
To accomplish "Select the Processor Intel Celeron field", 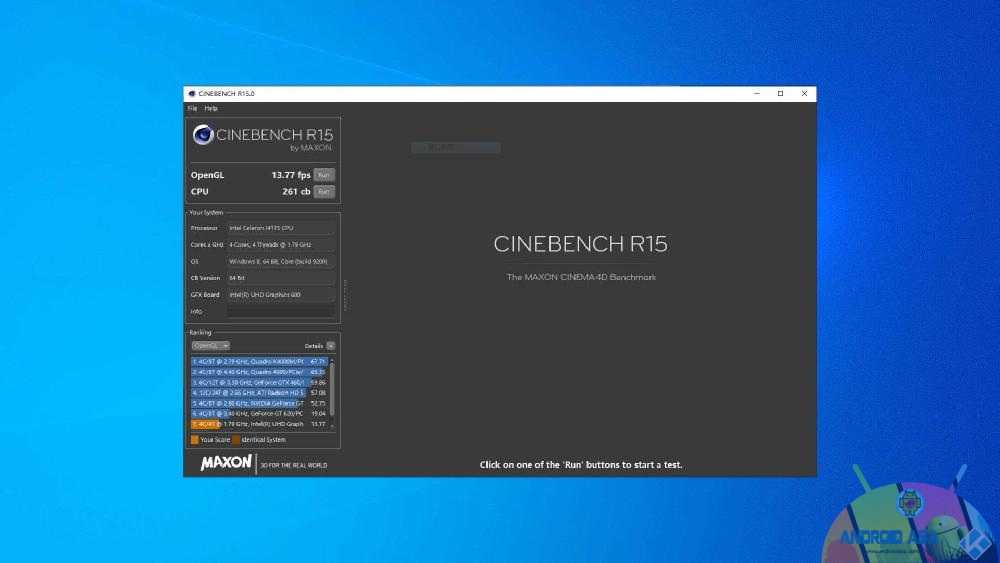I will [x=281, y=228].
